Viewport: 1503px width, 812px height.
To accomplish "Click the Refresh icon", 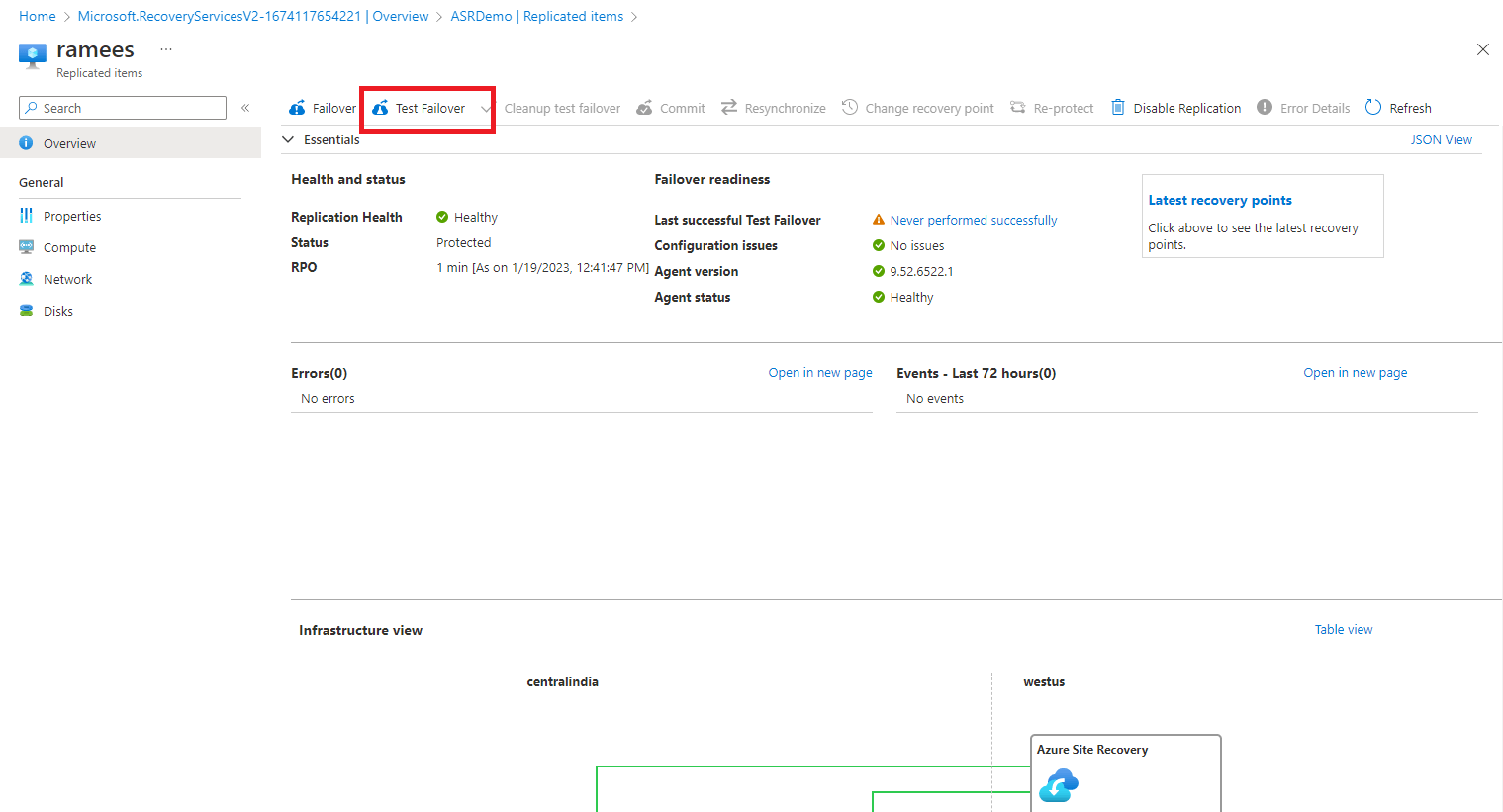I will [x=1373, y=107].
